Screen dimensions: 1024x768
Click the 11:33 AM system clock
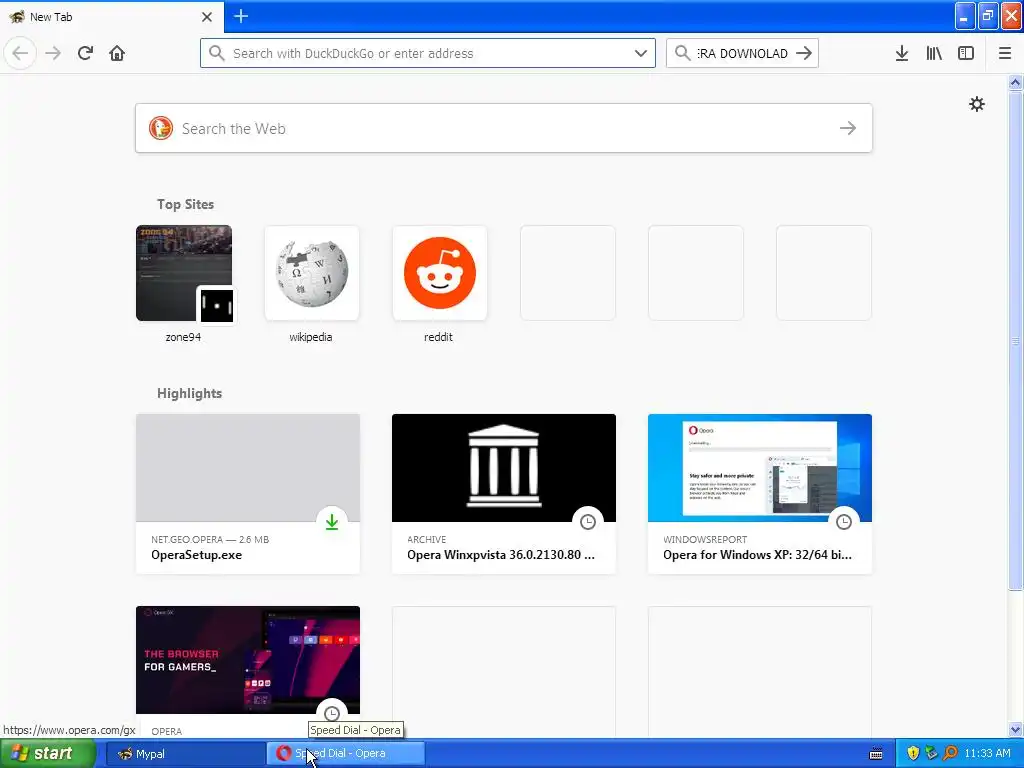pos(987,754)
